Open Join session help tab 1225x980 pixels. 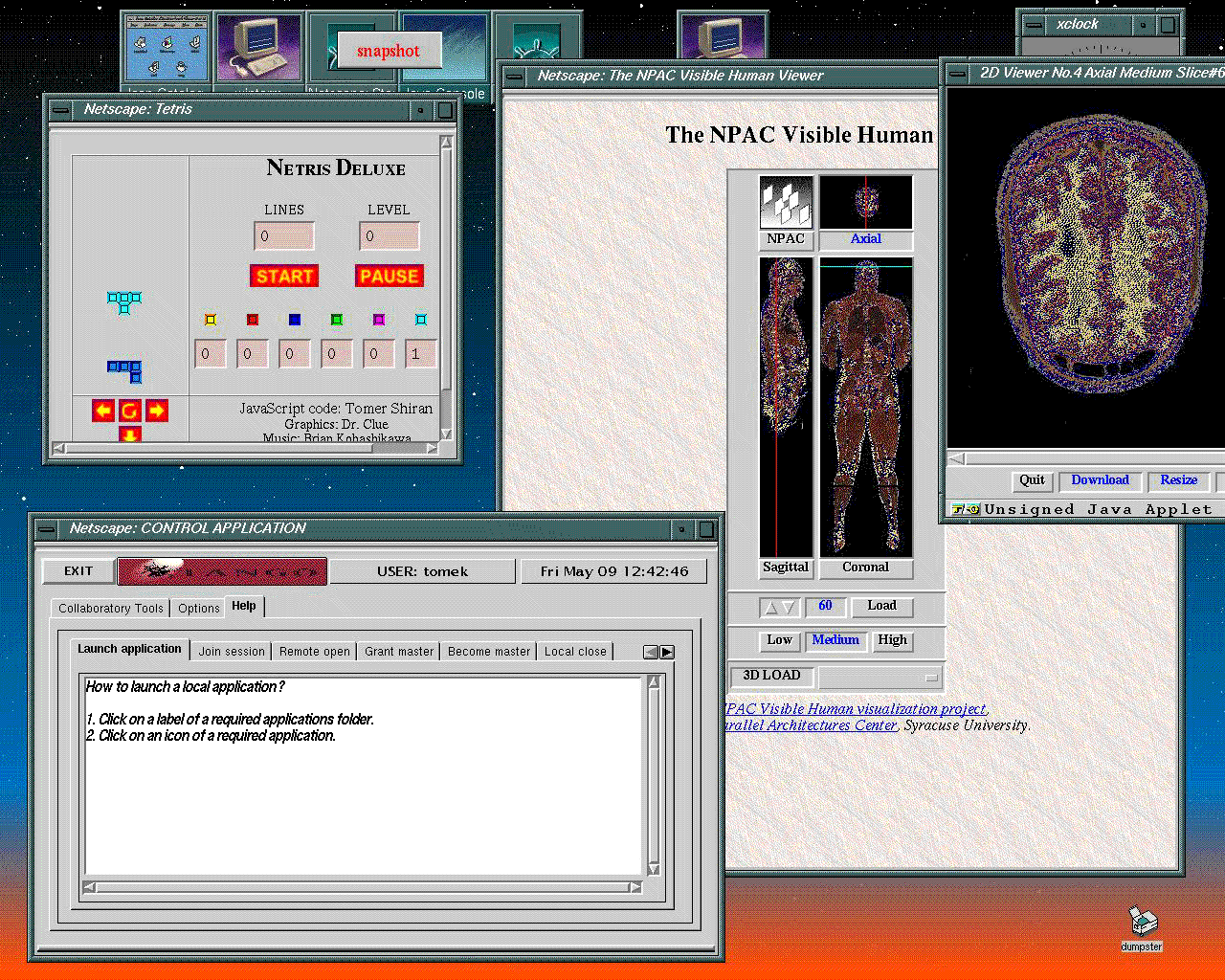point(232,652)
